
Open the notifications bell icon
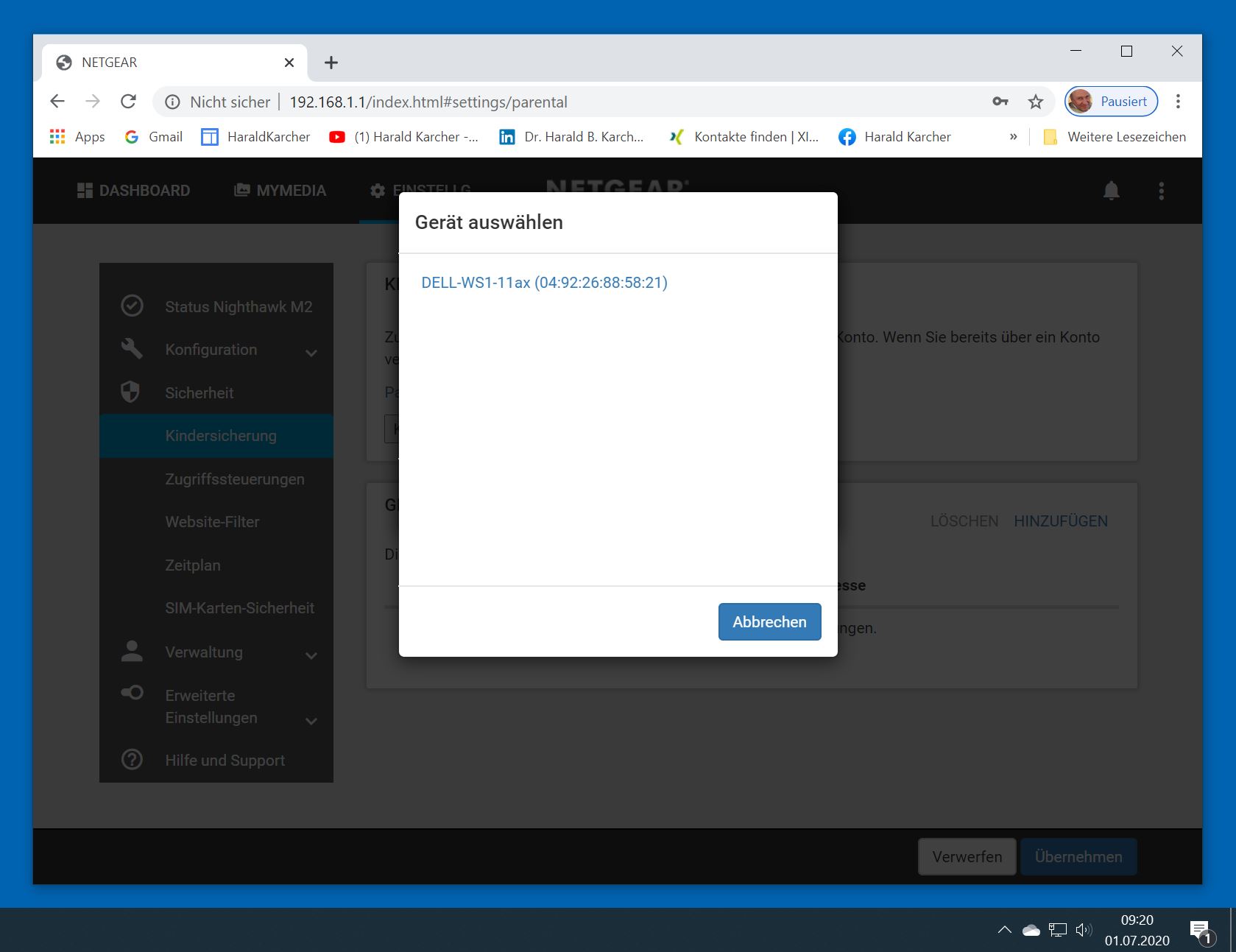pos(1111,191)
